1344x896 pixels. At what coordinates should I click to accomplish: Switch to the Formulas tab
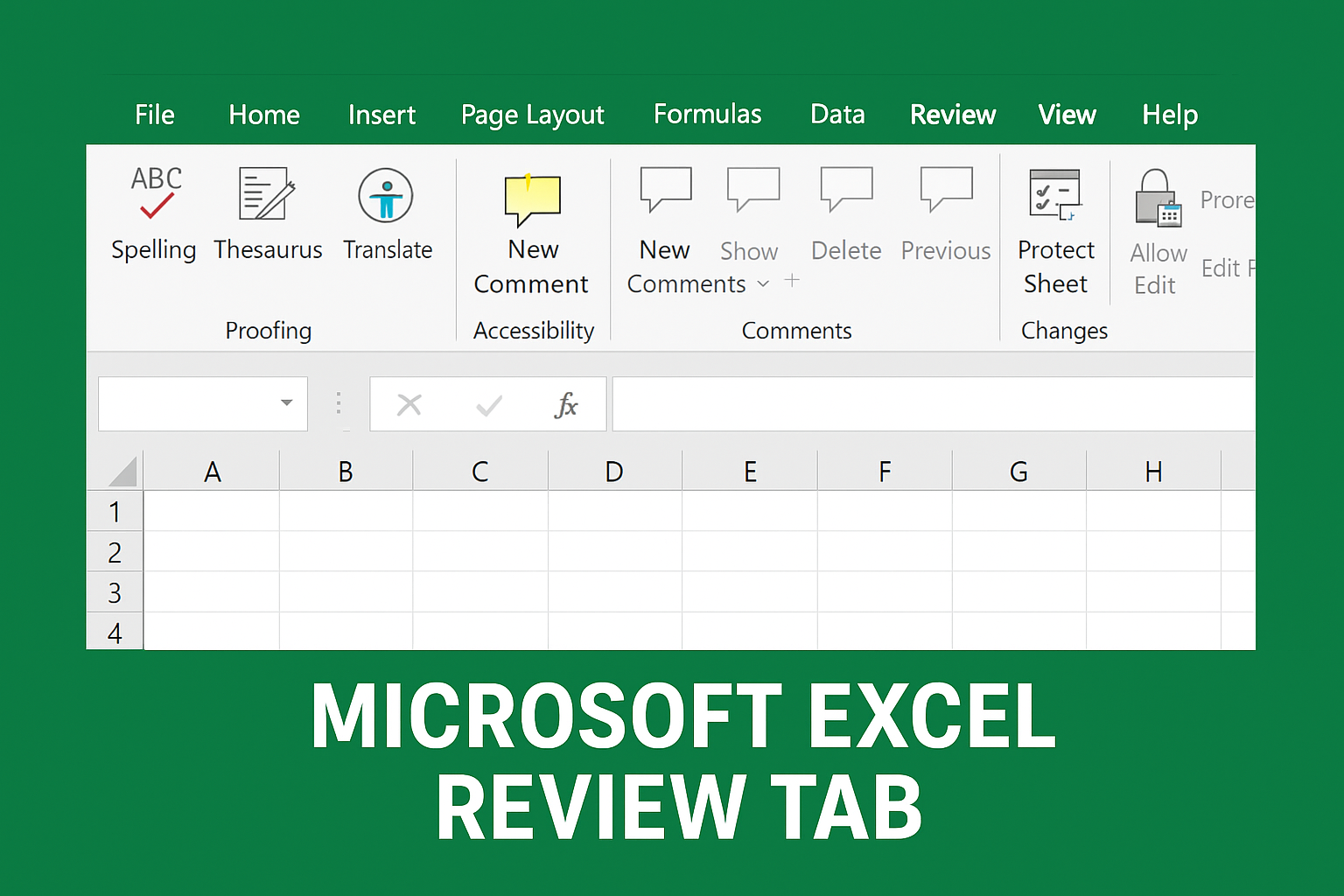pos(707,115)
